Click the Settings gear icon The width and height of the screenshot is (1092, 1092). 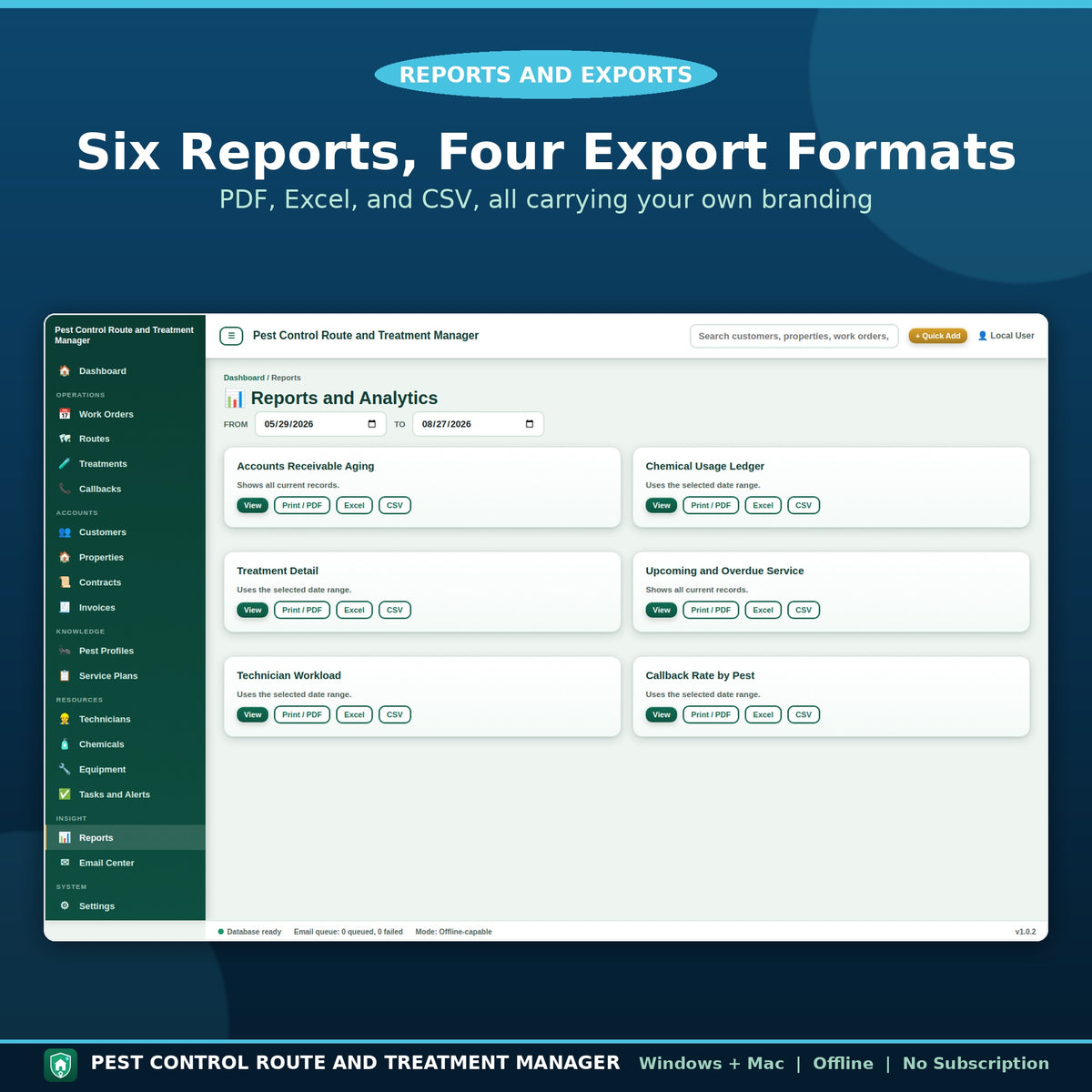[x=65, y=905]
